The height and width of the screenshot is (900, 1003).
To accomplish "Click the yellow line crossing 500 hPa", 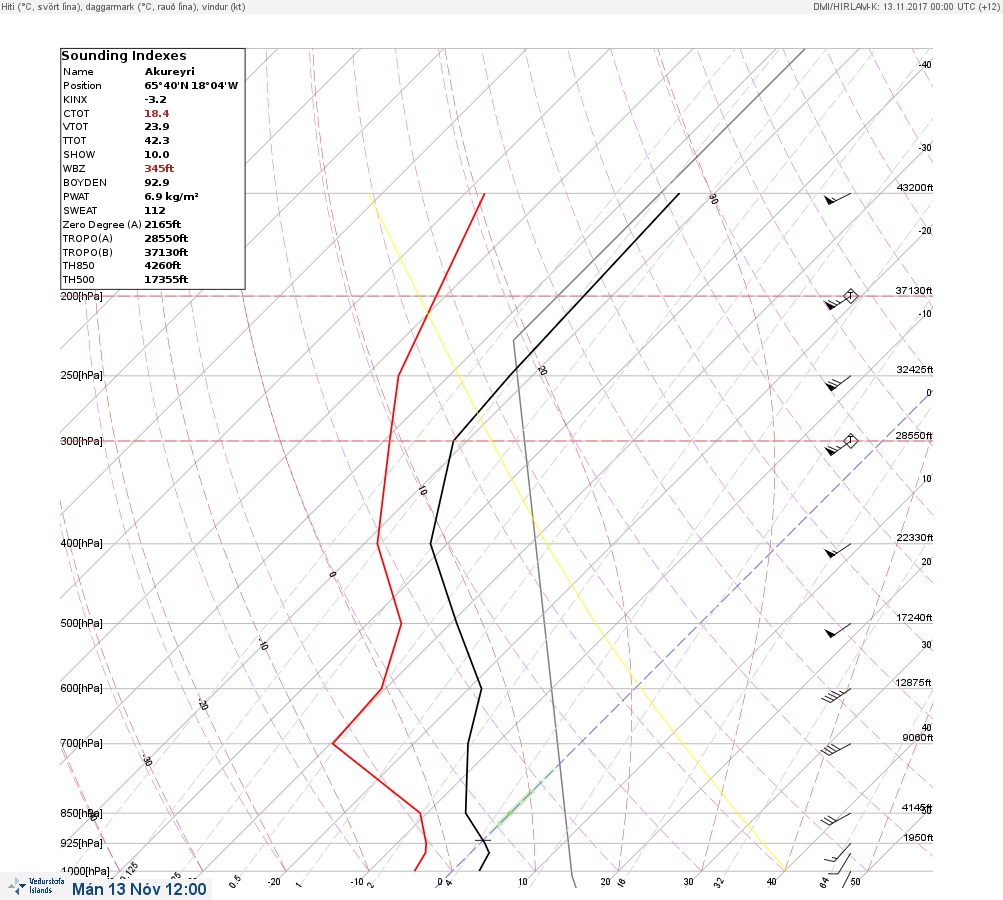I will pyautogui.click(x=596, y=623).
